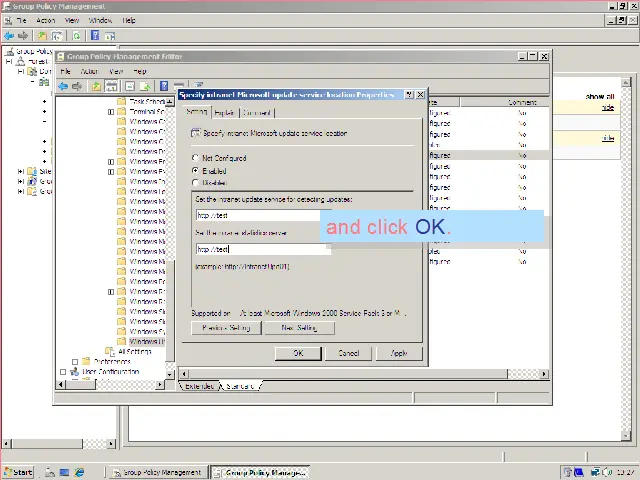Expand the Terminal Services folder node

tap(111, 111)
